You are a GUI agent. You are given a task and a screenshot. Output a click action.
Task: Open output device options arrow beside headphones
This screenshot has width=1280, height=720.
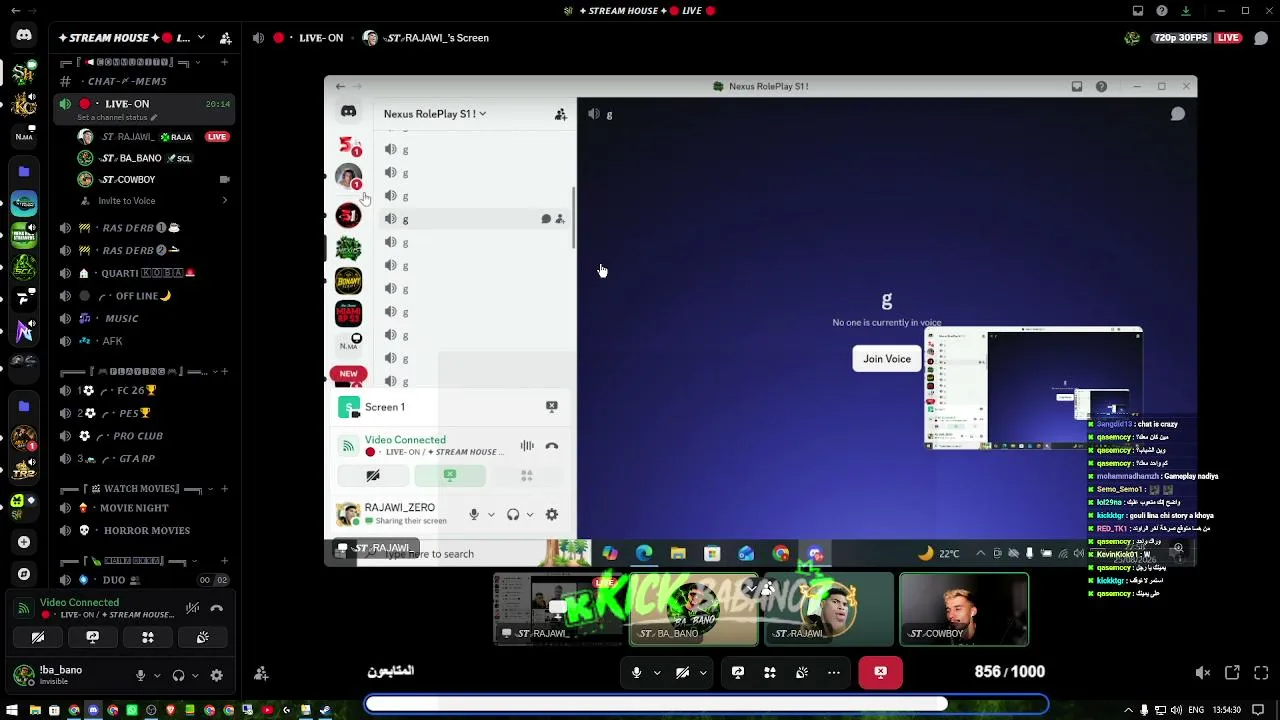coord(194,675)
